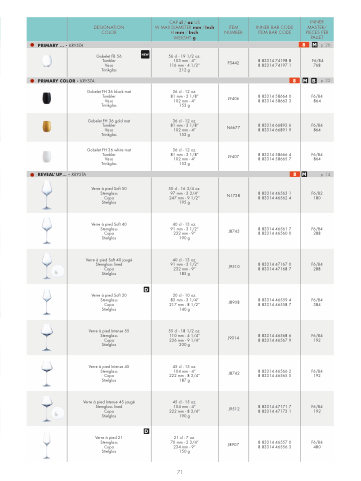Click the ITEM NUMBER column header
This screenshot has width=361, height=481.
pyautogui.click(x=233, y=30)
